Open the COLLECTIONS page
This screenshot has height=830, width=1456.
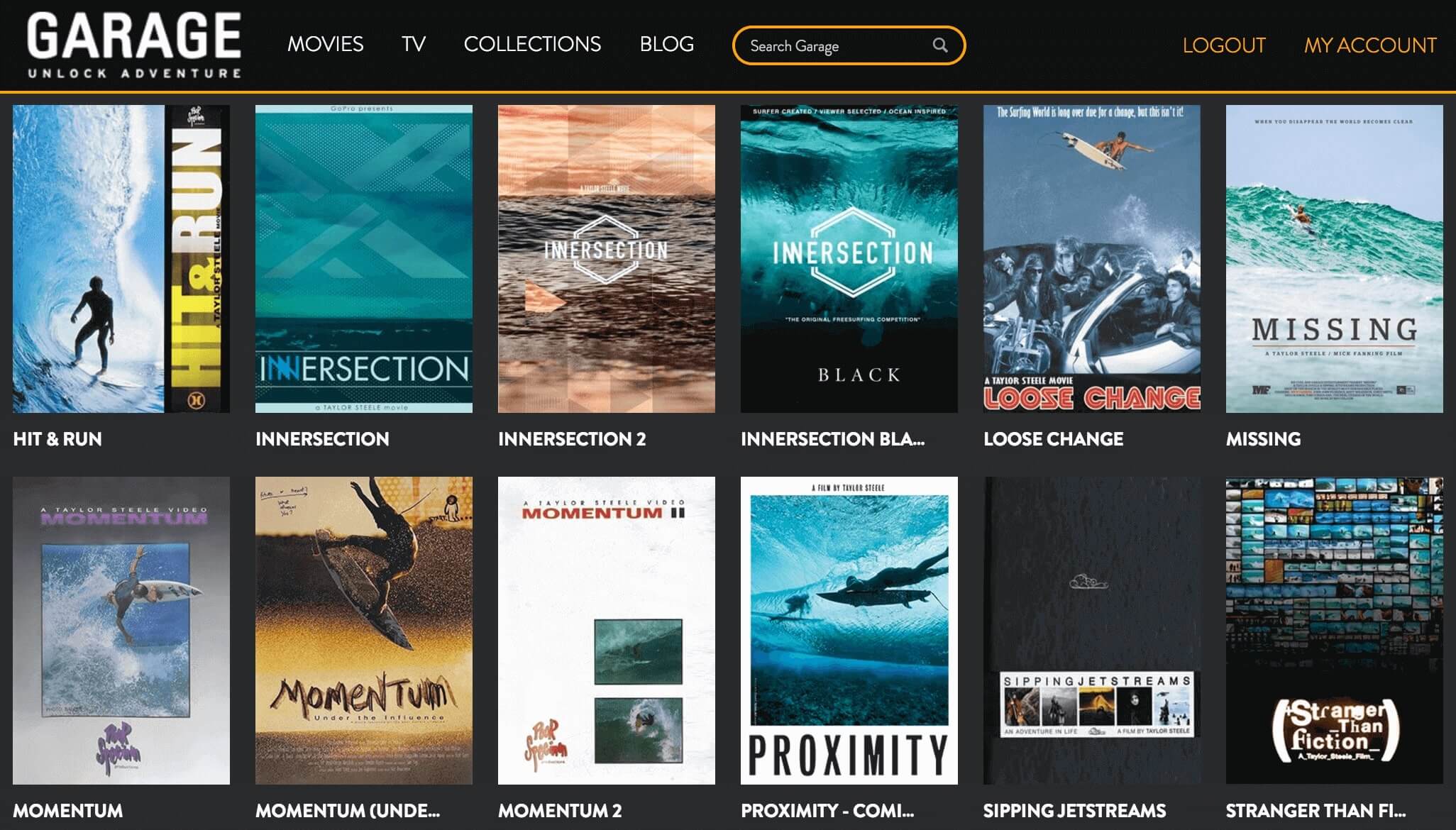click(531, 44)
